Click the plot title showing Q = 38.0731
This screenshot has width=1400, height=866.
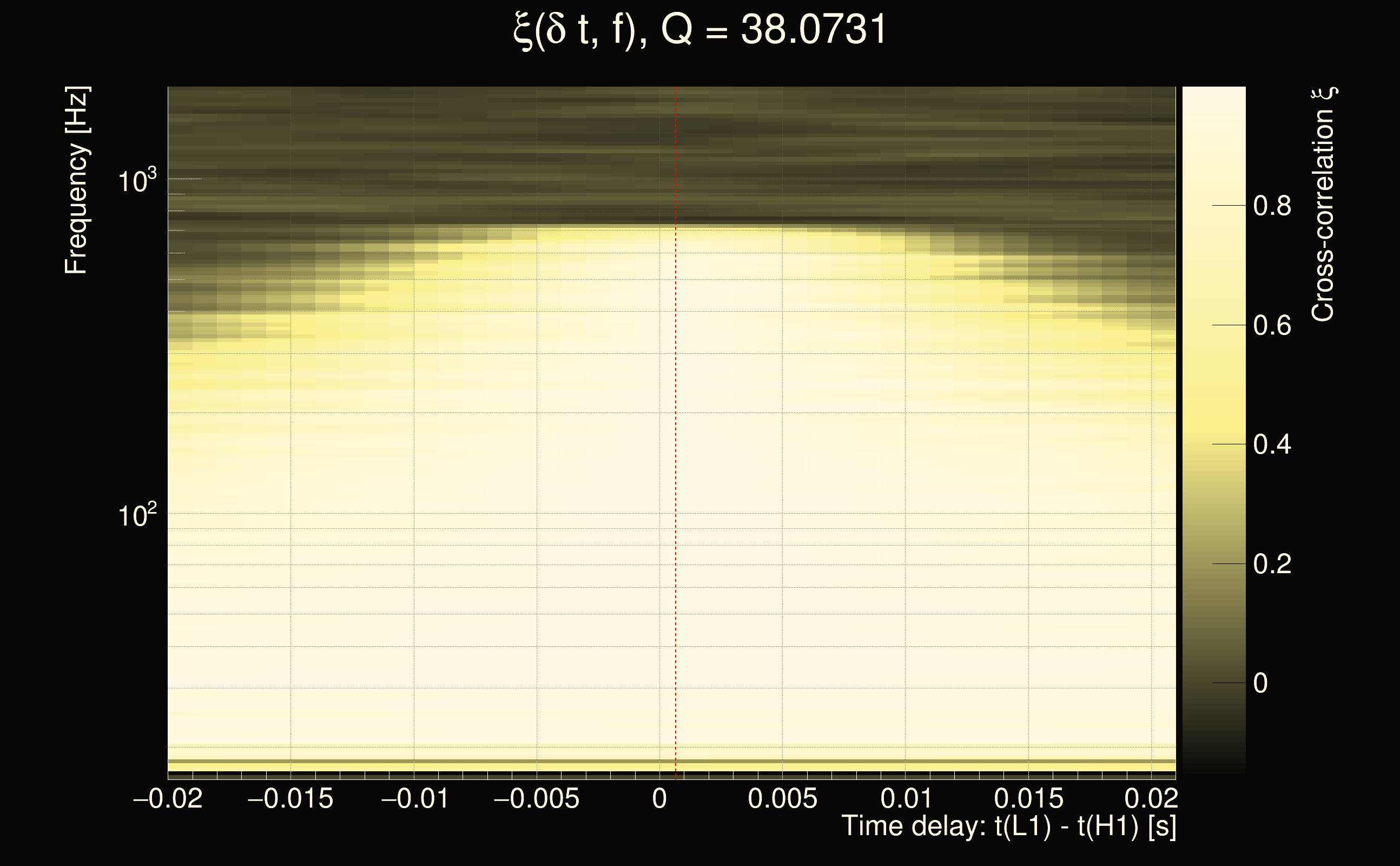click(x=699, y=30)
